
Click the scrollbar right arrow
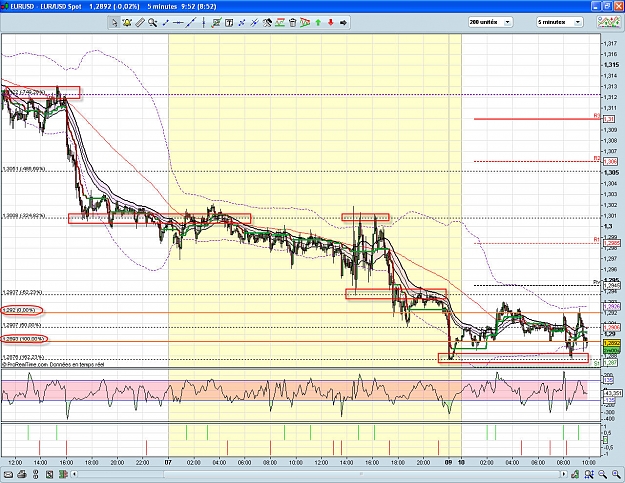tap(564, 474)
